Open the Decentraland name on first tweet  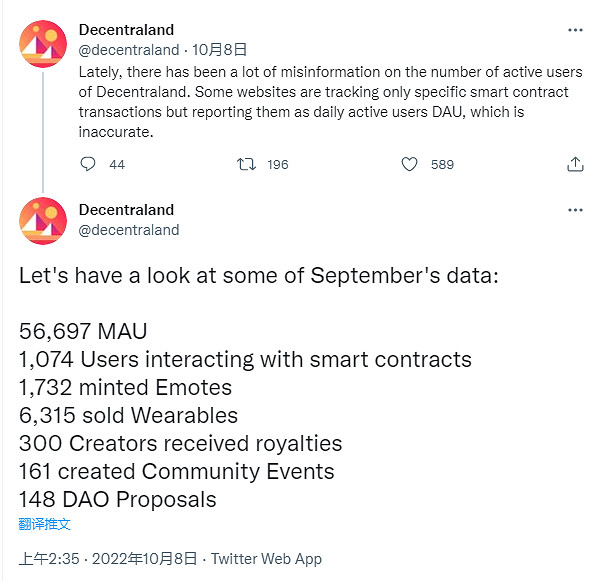pyautogui.click(x=126, y=30)
